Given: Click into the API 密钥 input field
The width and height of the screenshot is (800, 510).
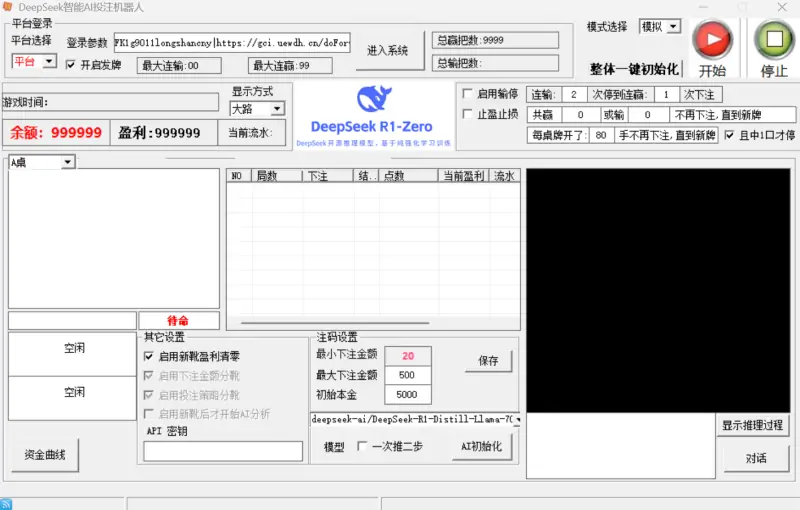Looking at the screenshot, I should [223, 451].
